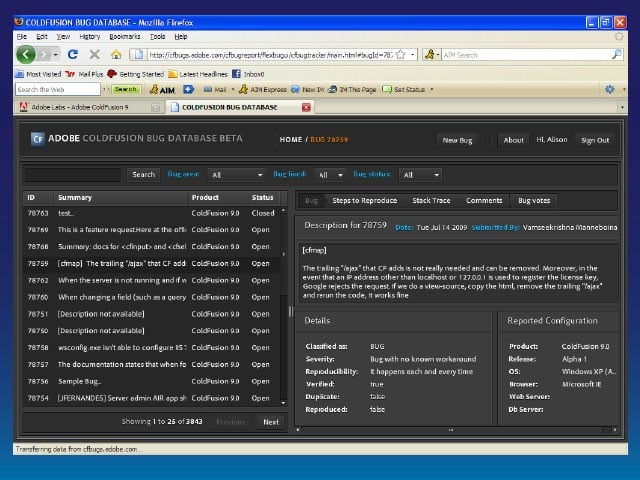Switch to the Adobe Labs ColdFusion 9 tab
The image size is (640, 480).
89,107
